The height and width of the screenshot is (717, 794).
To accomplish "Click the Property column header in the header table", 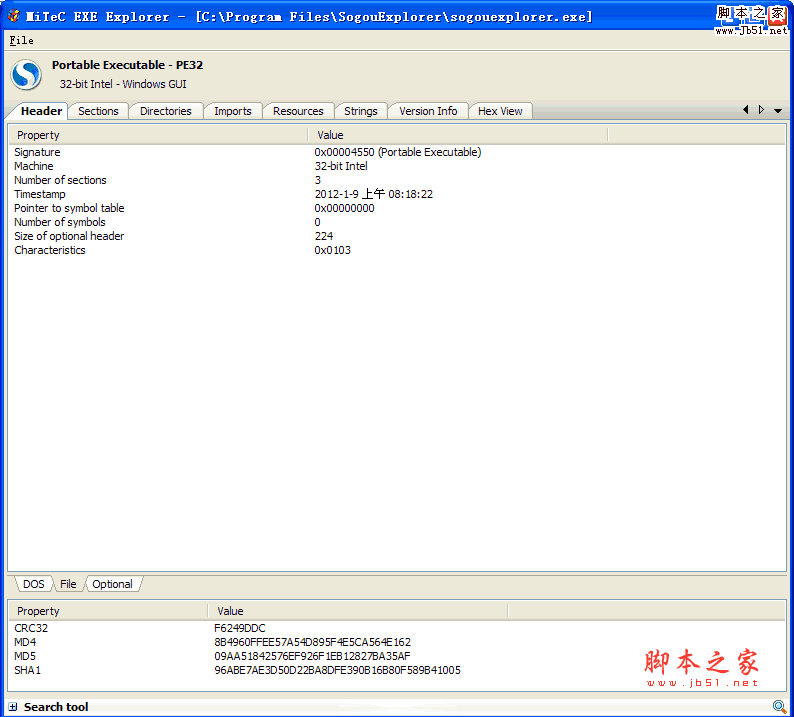I will click(158, 135).
